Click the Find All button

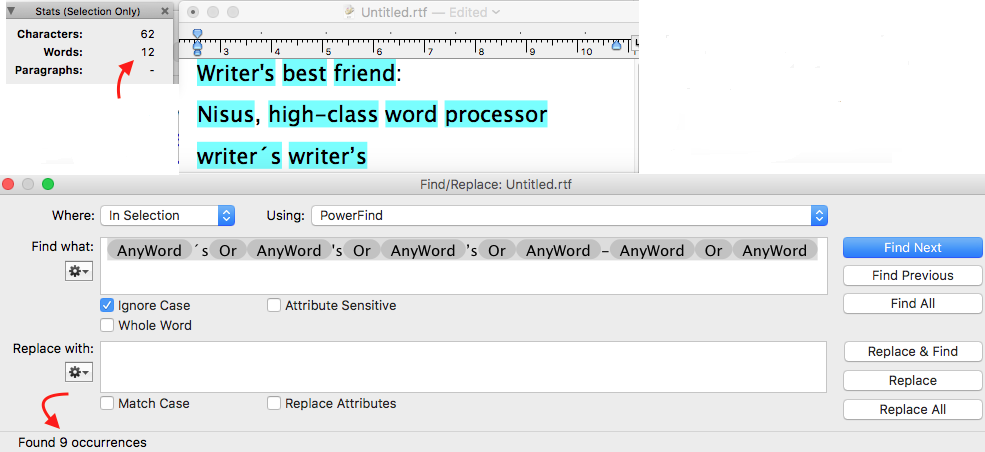(x=912, y=303)
